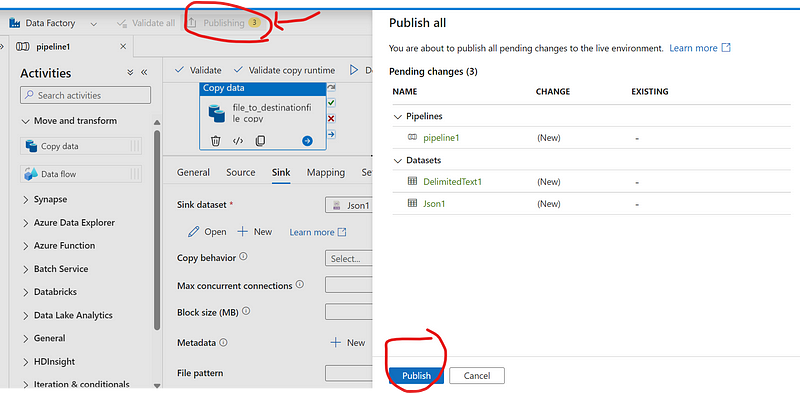The width and height of the screenshot is (800, 394).
Task: Click info icon beside Block size (MB)
Action: [246, 311]
